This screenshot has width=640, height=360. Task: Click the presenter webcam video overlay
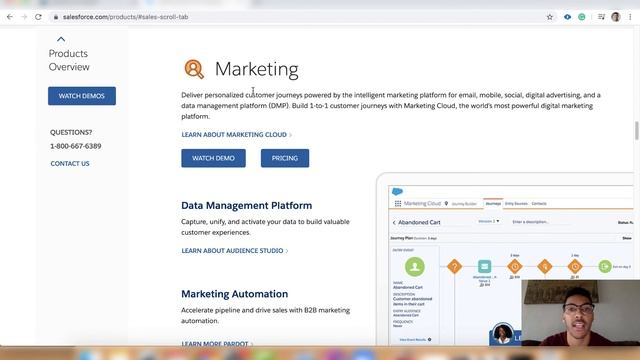click(580, 313)
